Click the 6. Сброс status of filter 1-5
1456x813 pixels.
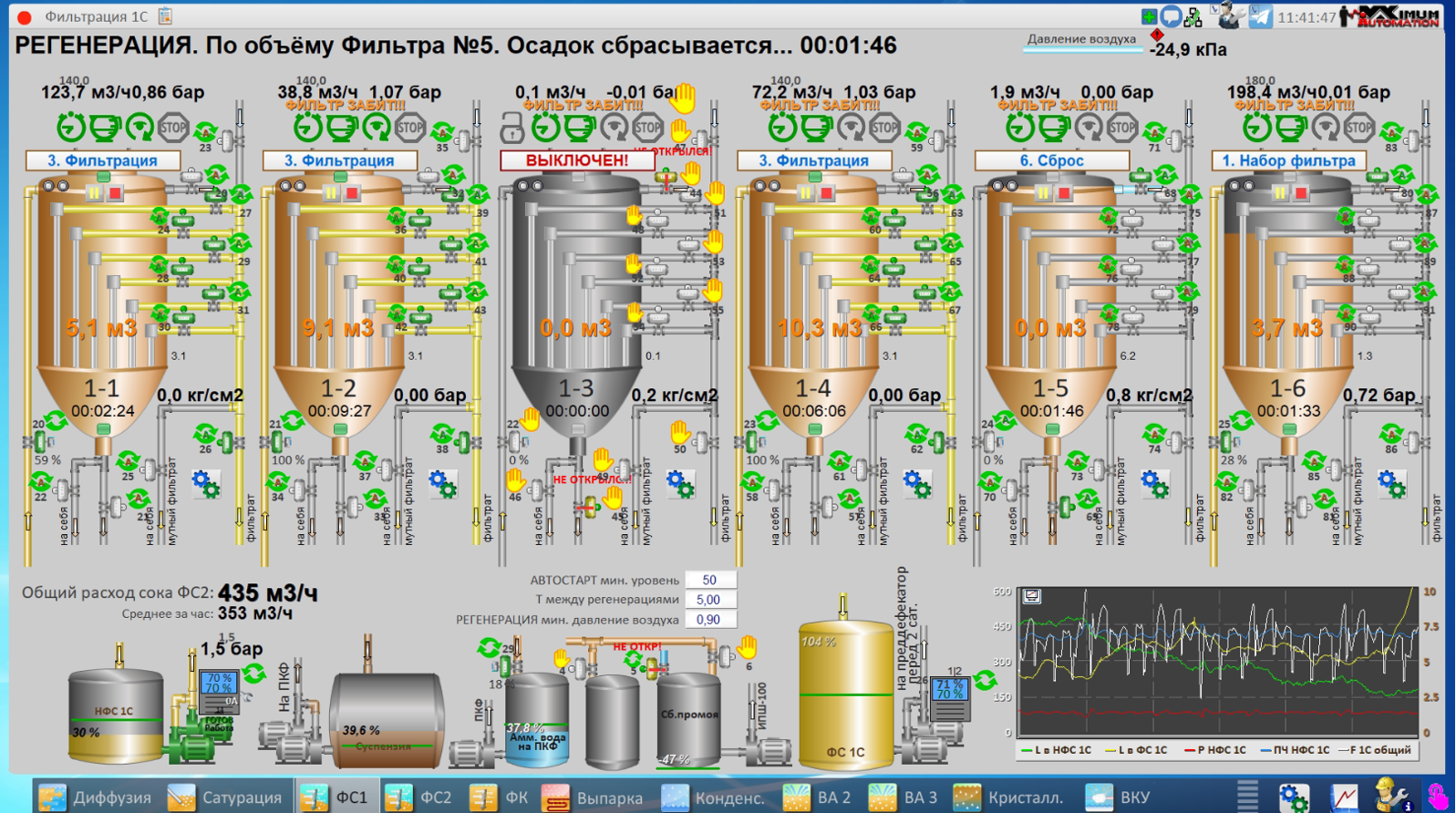pyautogui.click(x=1052, y=160)
